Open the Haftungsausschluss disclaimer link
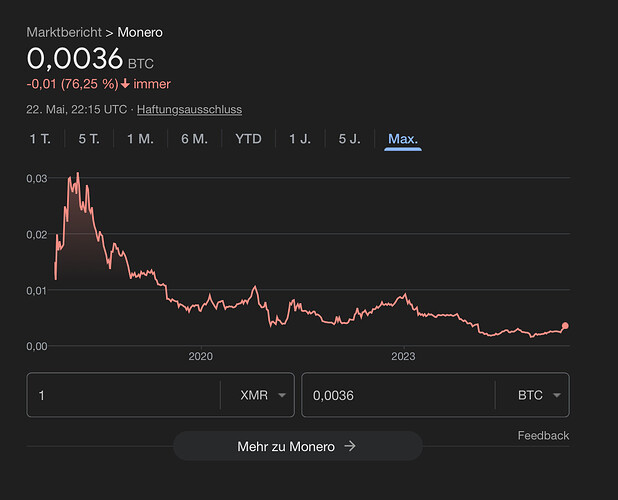Screen dimensions: 618x500 pyautogui.click(x=190, y=109)
